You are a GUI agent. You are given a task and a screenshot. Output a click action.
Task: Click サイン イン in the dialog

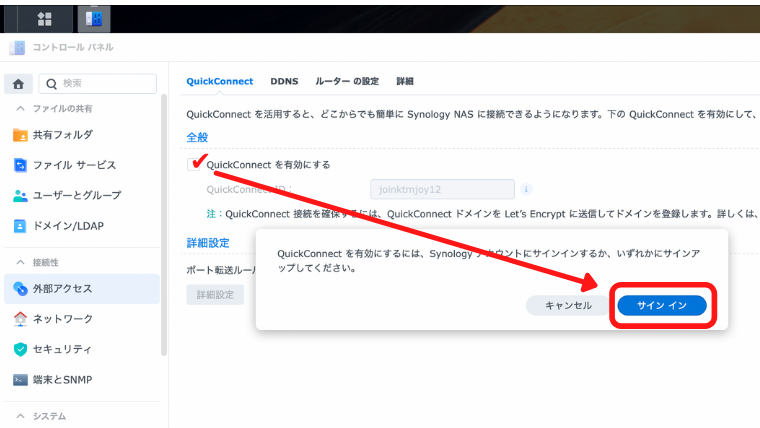[662, 305]
